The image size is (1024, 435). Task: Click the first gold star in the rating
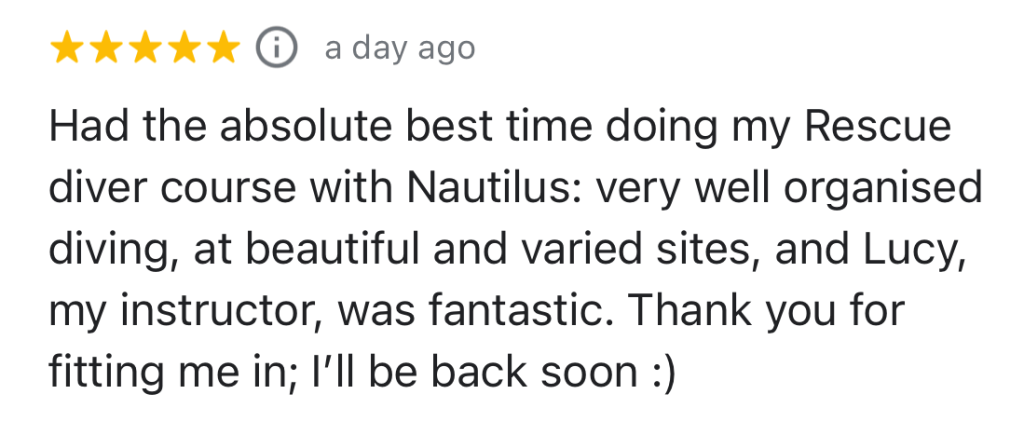click(67, 48)
